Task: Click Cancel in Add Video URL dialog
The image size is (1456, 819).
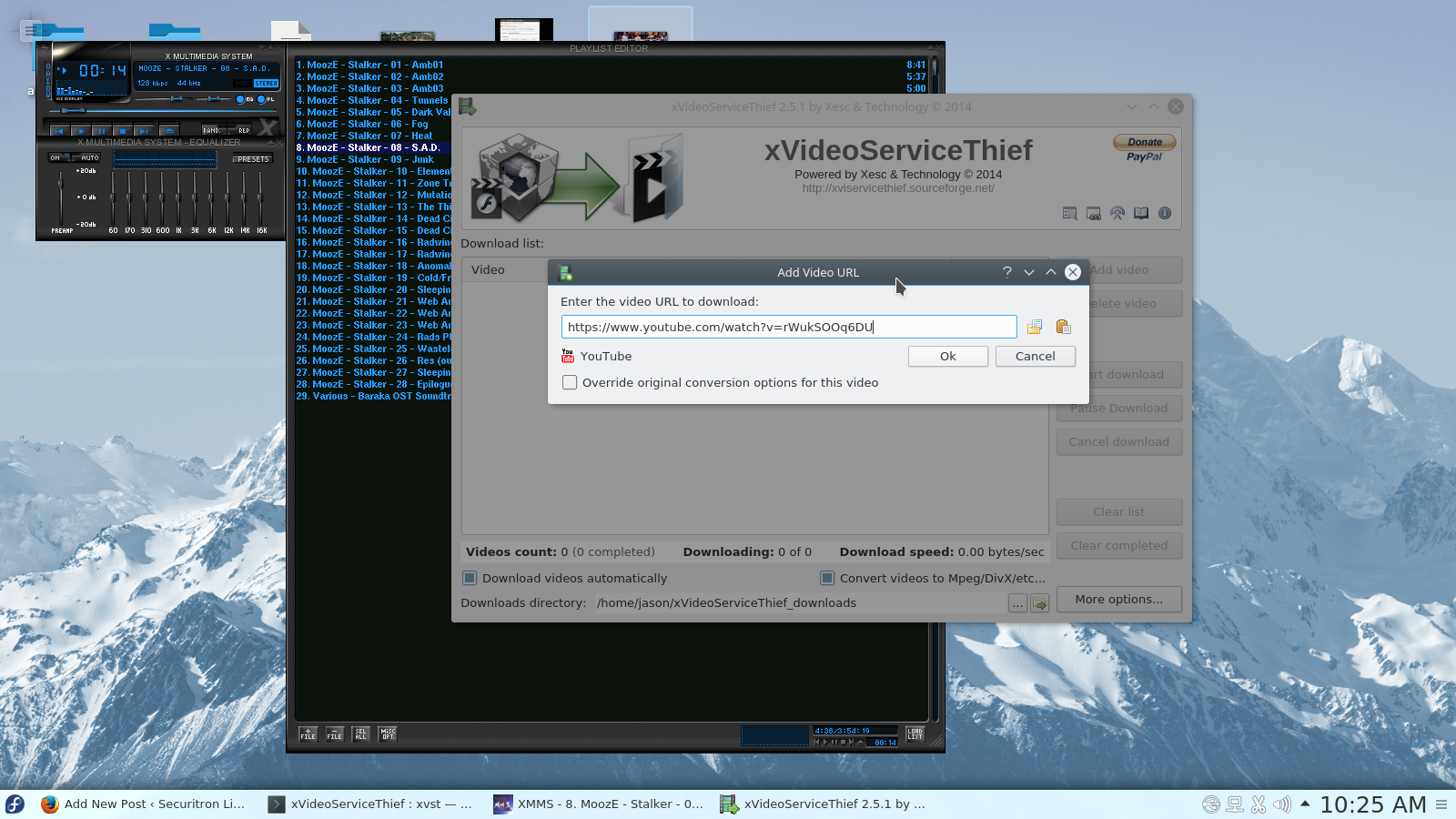Action: tap(1036, 356)
